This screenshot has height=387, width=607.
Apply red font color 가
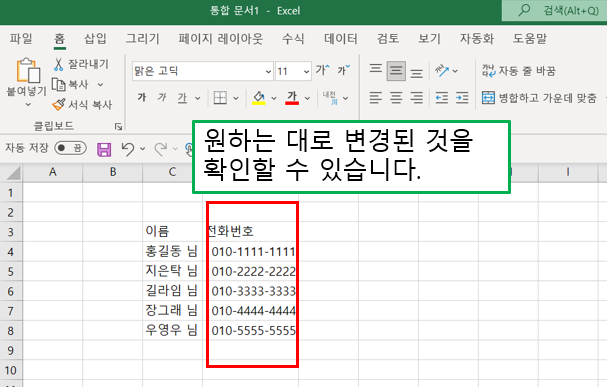pyautogui.click(x=292, y=98)
